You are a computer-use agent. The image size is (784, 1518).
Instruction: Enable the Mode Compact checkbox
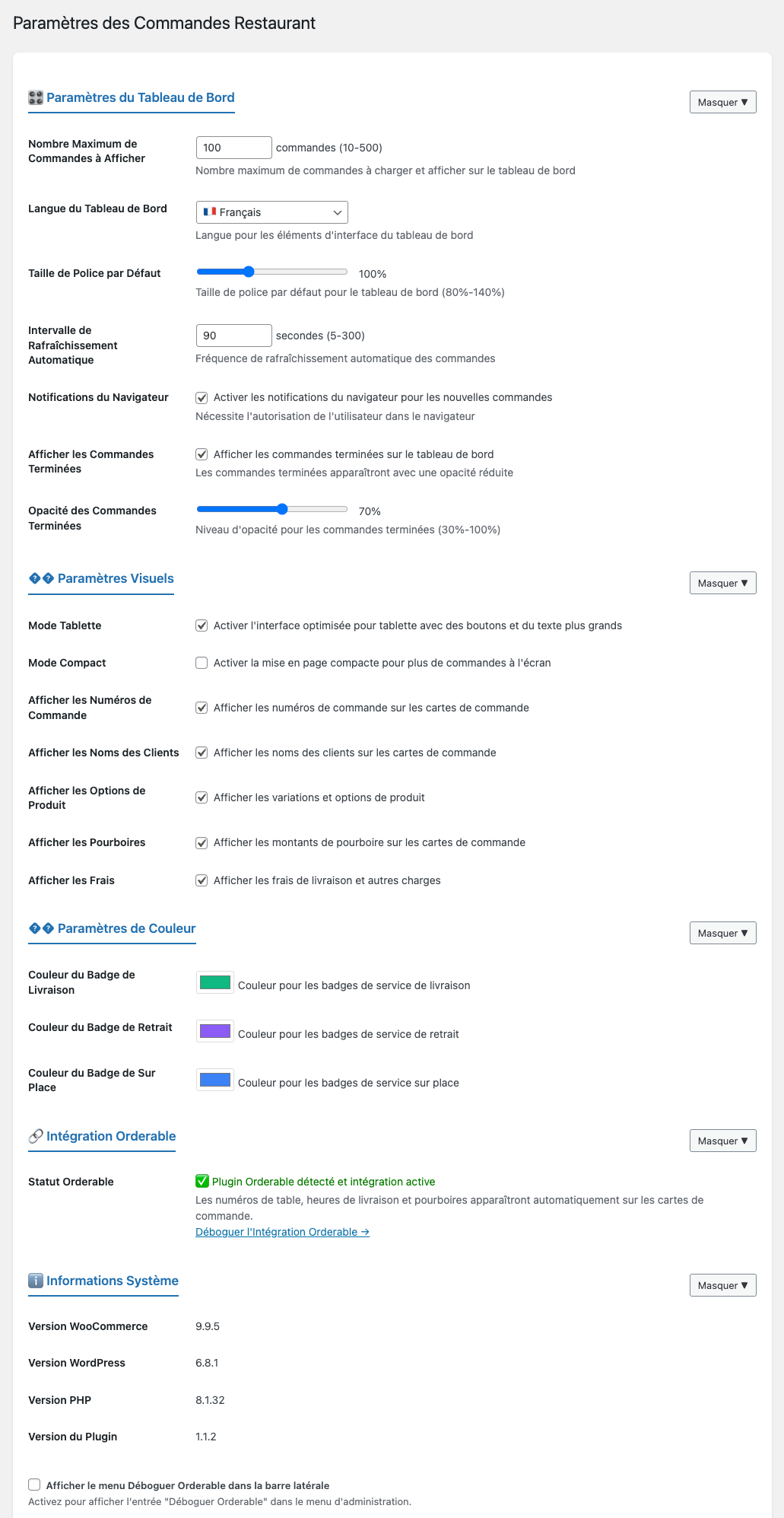pos(202,663)
